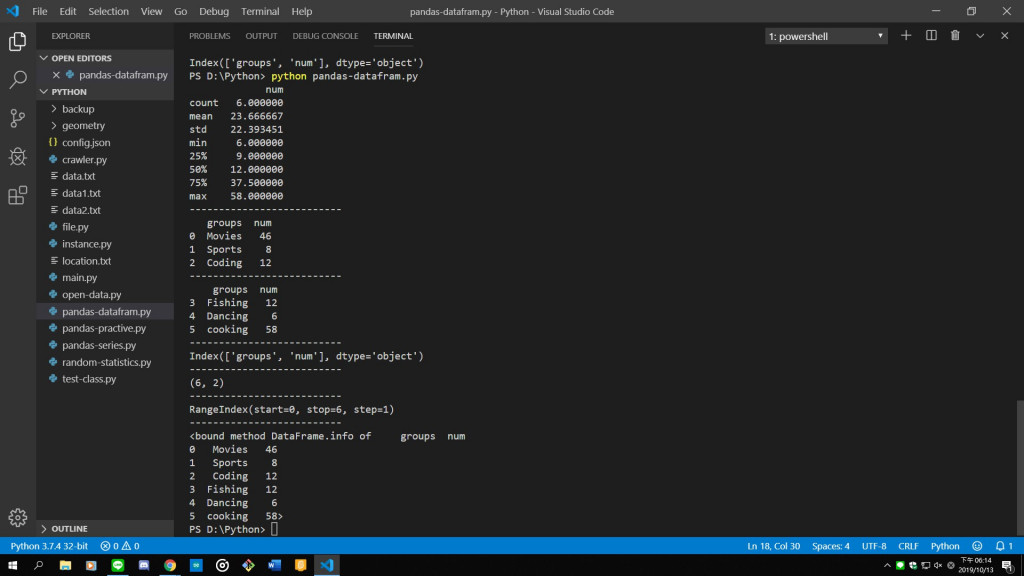
Task: Open pandas-series.py file
Action: (105, 345)
